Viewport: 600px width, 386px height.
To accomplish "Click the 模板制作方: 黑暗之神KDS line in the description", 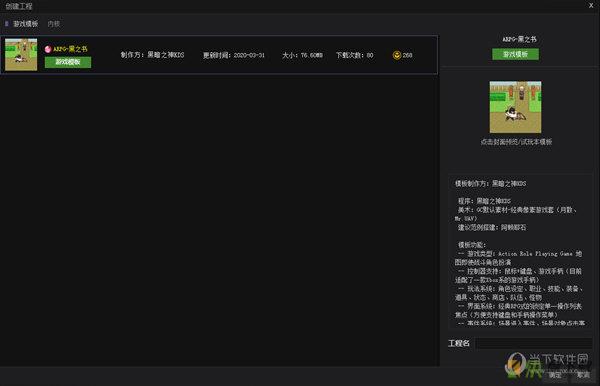I will tap(491, 184).
